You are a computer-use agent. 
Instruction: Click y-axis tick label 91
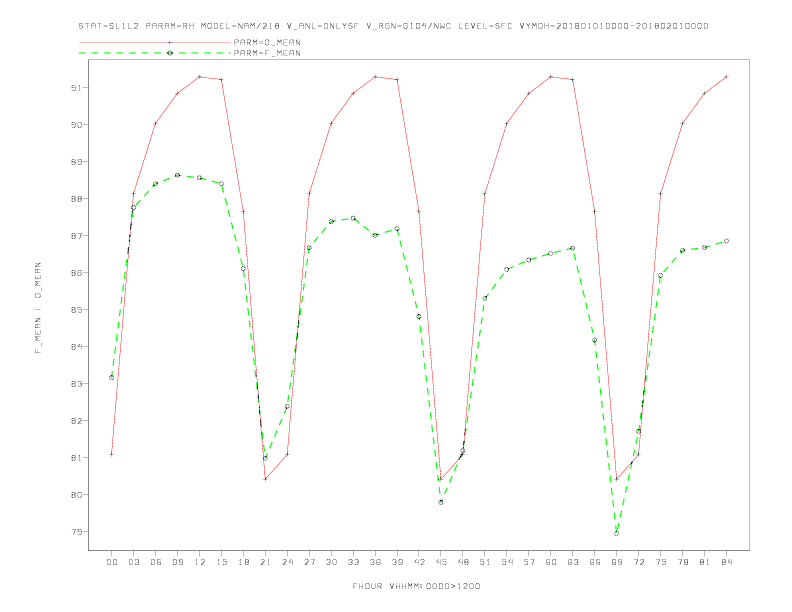[x=76, y=88]
